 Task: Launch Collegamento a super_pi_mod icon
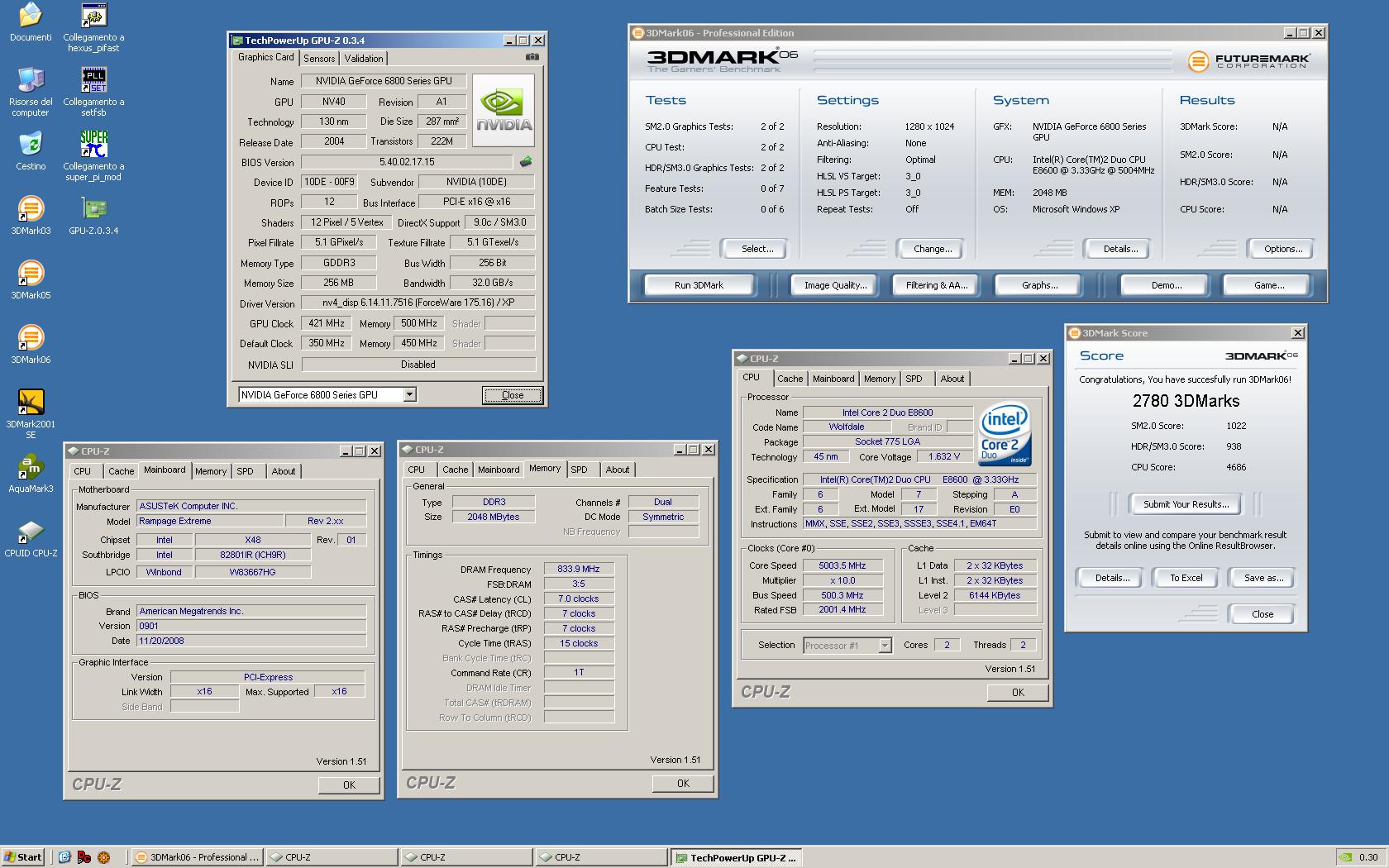click(93, 145)
